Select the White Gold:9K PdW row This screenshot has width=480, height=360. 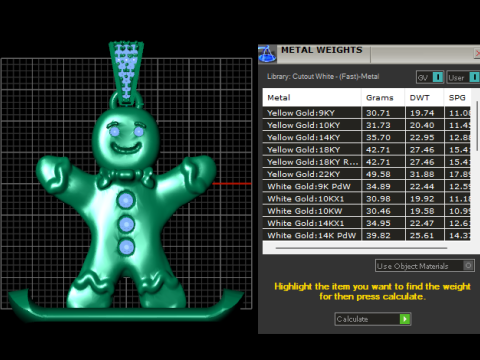pos(367,186)
